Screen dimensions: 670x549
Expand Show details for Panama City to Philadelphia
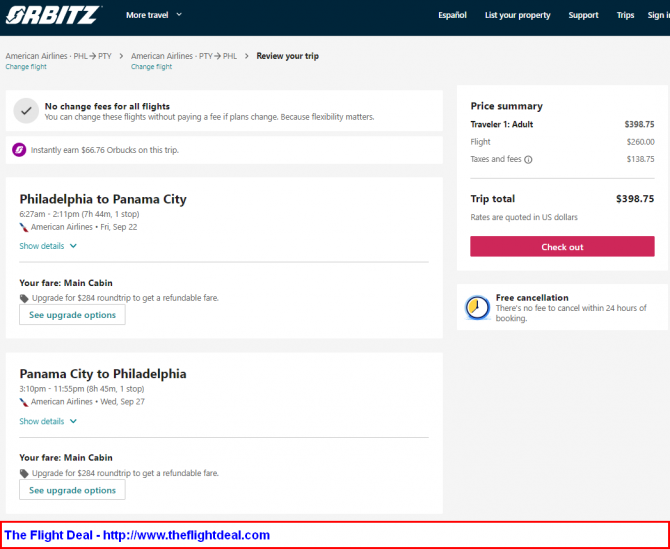[48, 421]
